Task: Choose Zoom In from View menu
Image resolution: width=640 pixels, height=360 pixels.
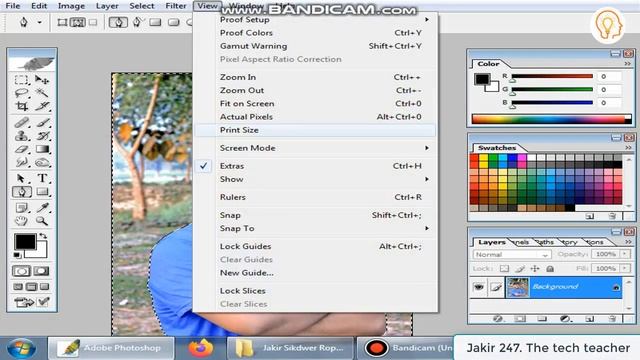Action: tap(315, 77)
